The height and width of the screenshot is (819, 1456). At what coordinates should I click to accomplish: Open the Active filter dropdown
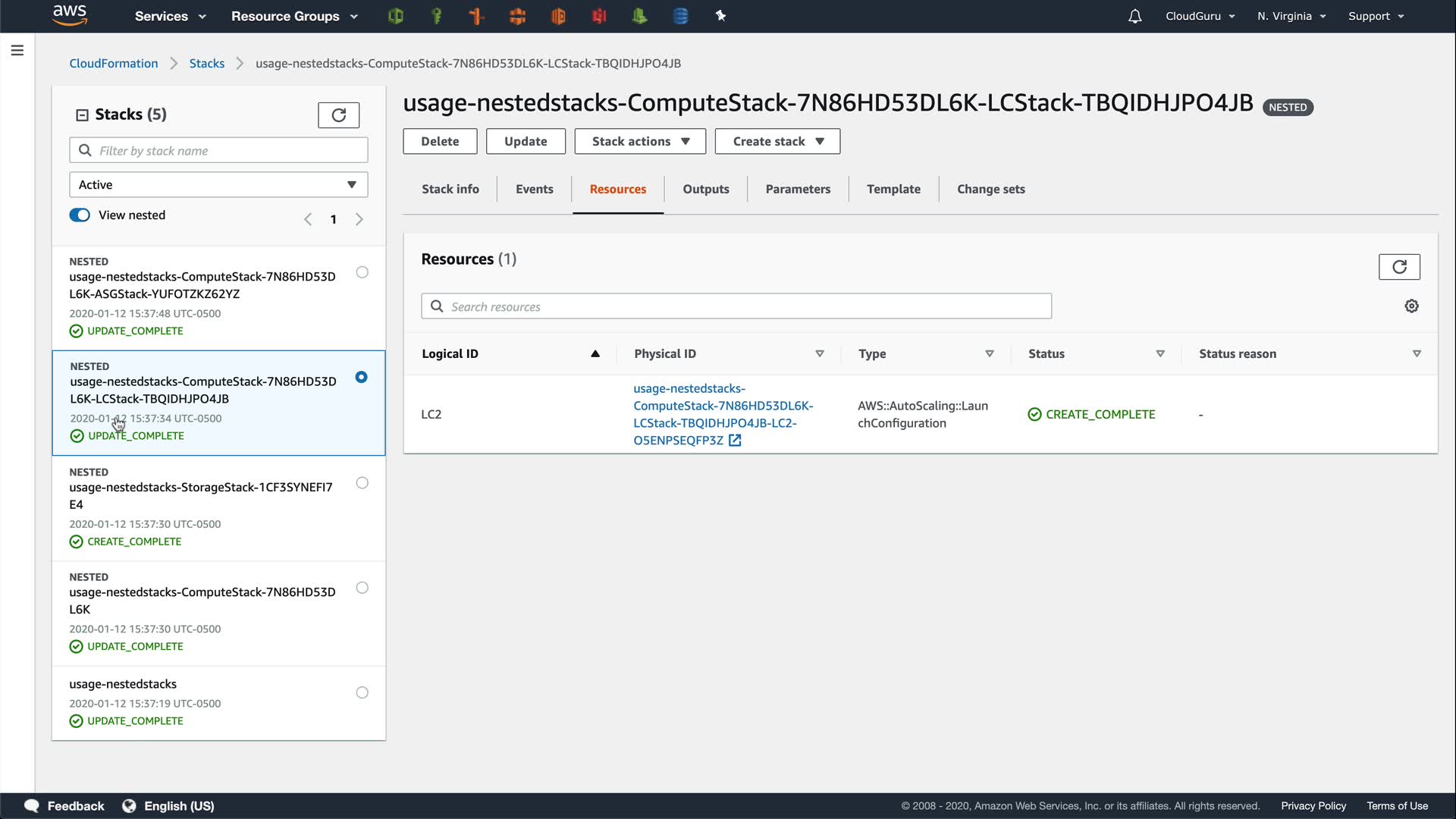pyautogui.click(x=218, y=185)
